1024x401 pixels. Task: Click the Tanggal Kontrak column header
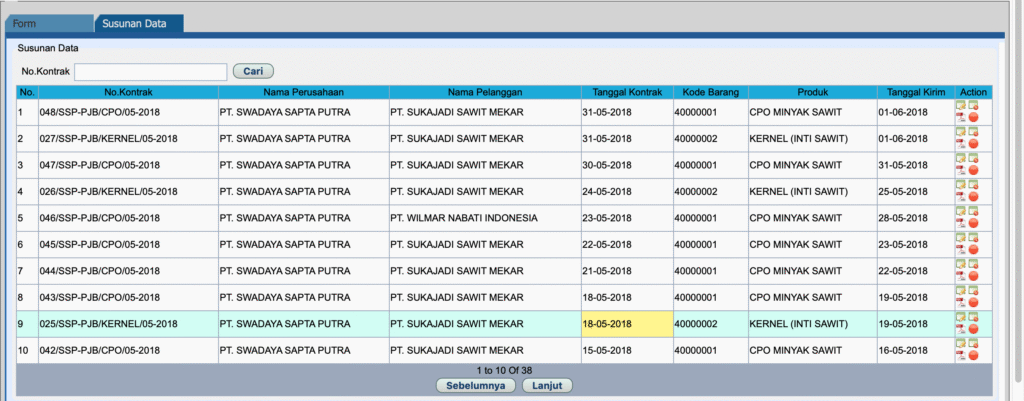coord(627,92)
